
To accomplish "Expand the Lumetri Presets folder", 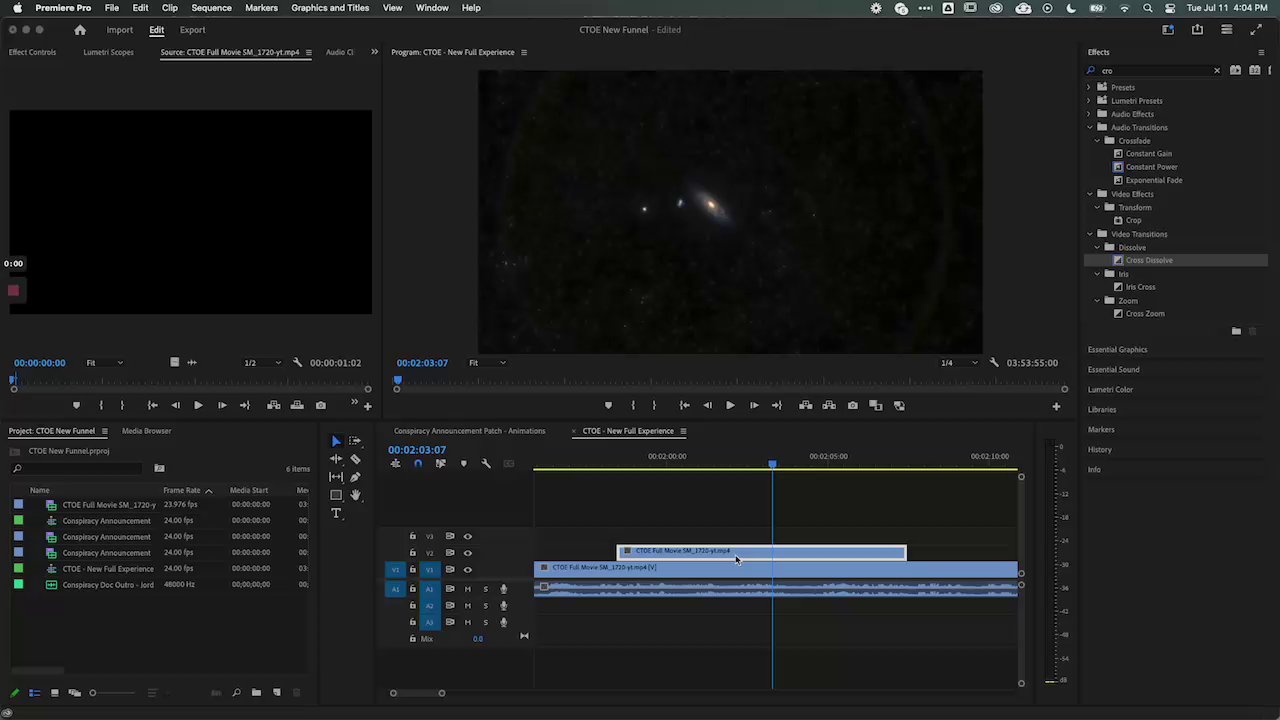I will (1090, 101).
